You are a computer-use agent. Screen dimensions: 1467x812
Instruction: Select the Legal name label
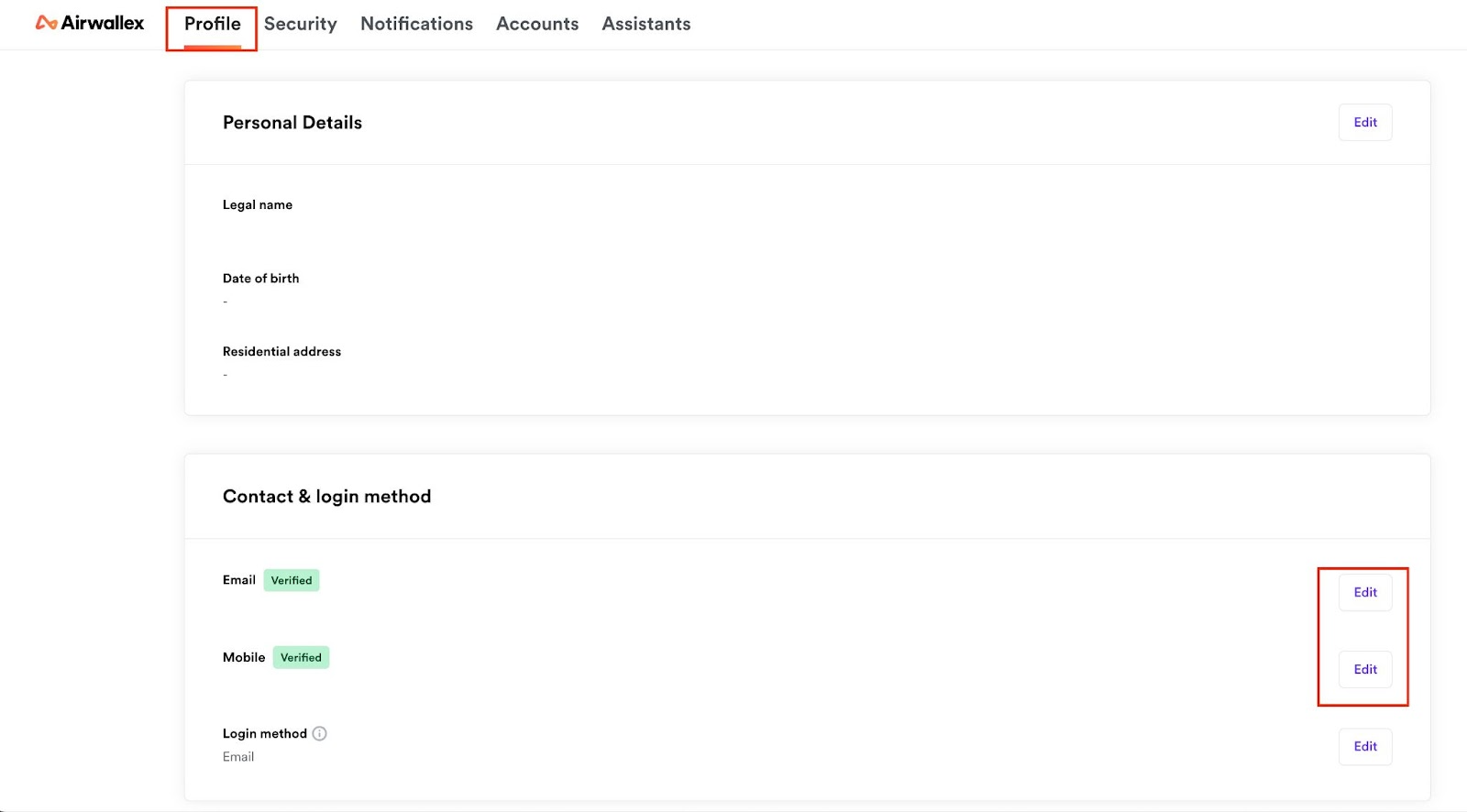tap(258, 204)
